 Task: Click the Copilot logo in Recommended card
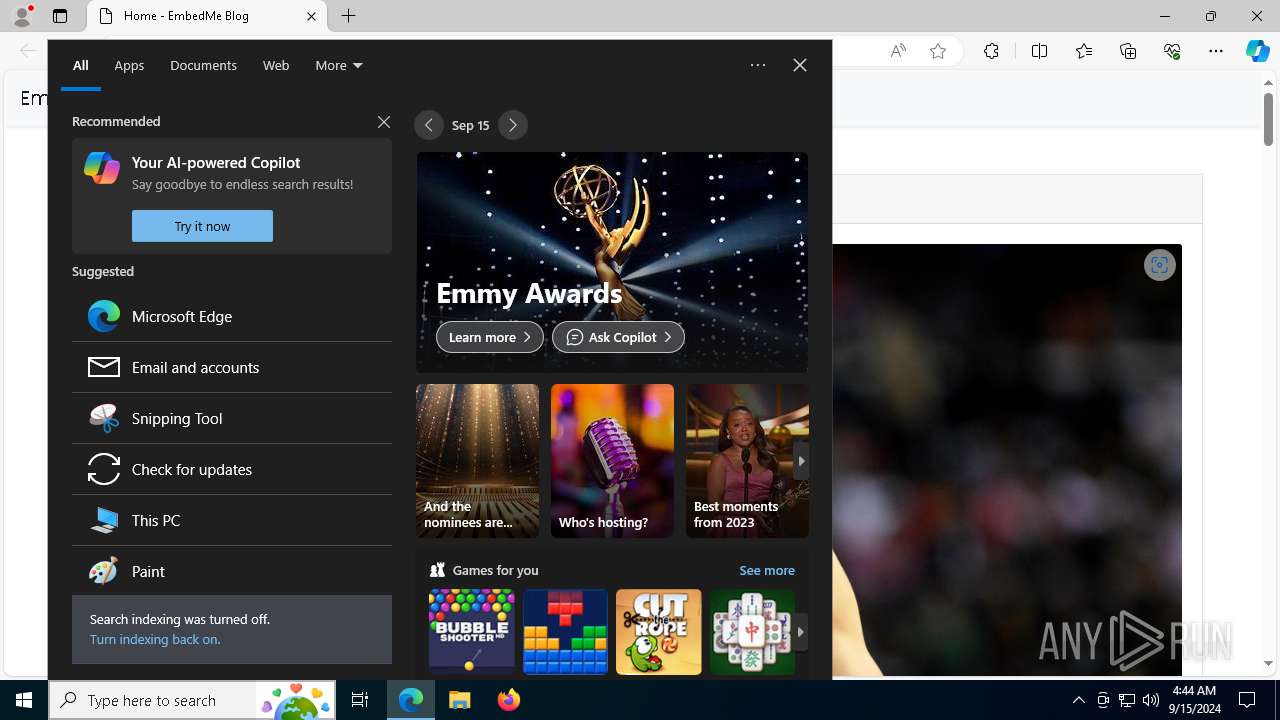[102, 168]
